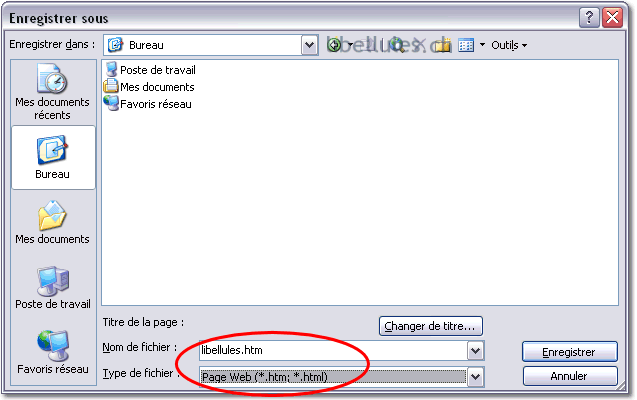Open Mes documents in the places sidebar

click(52, 223)
